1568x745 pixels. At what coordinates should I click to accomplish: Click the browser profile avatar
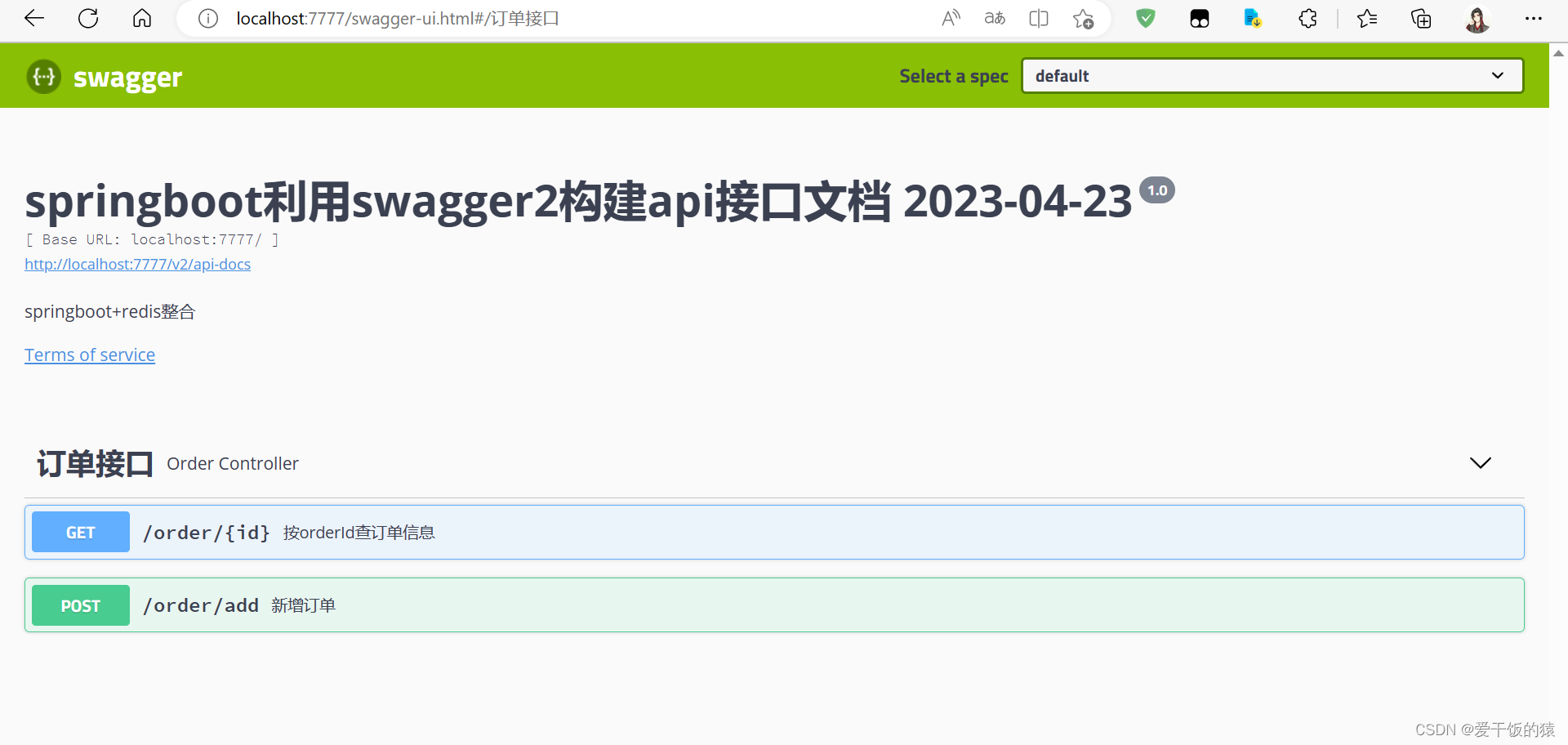tap(1477, 19)
